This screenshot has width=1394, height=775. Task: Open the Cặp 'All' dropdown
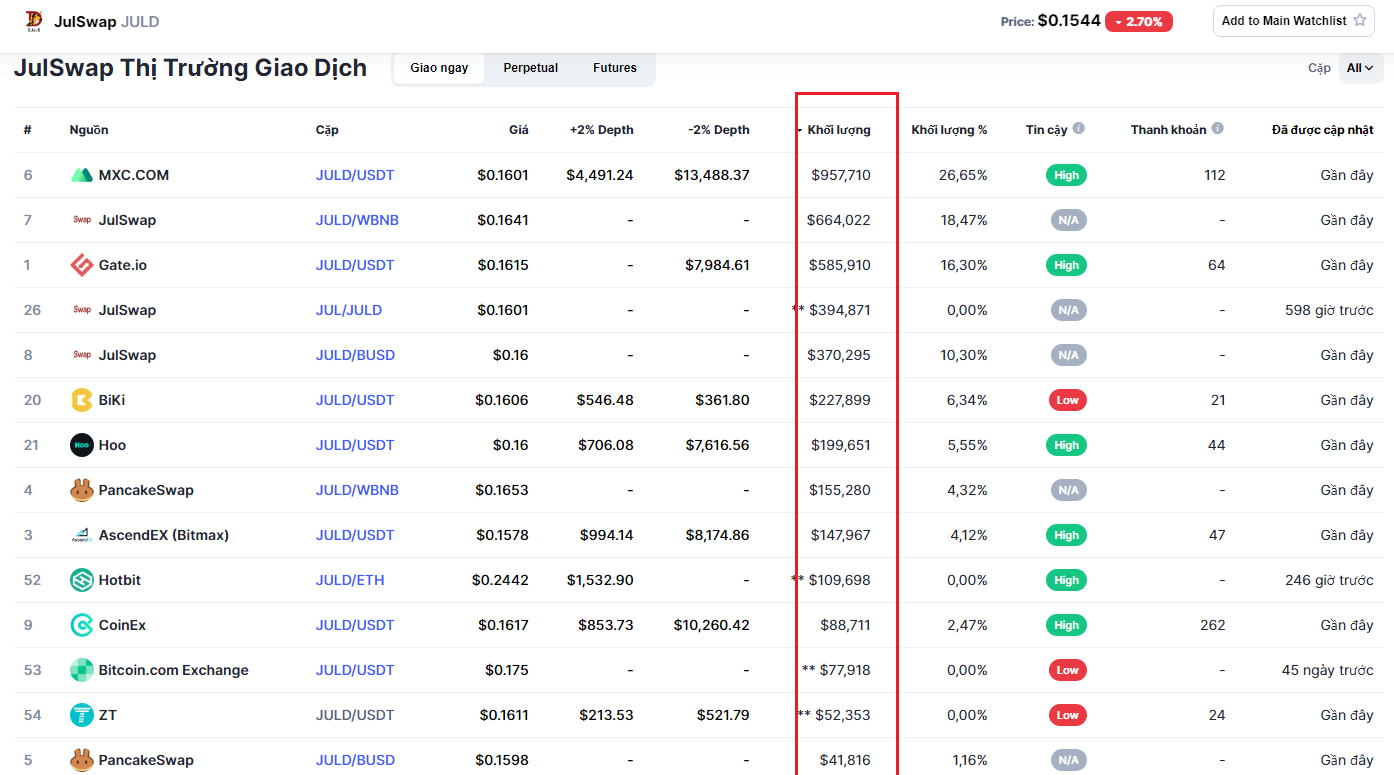pyautogui.click(x=1360, y=68)
